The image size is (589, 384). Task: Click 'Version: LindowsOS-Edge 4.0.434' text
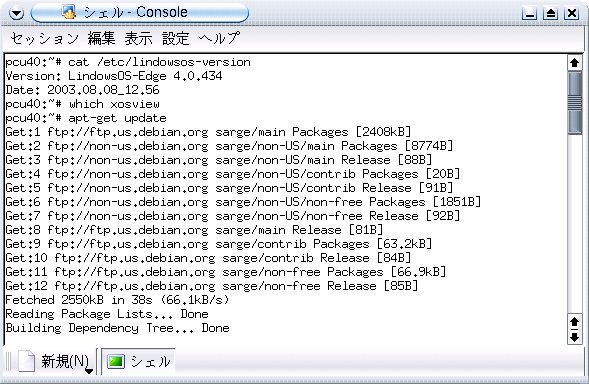click(114, 76)
